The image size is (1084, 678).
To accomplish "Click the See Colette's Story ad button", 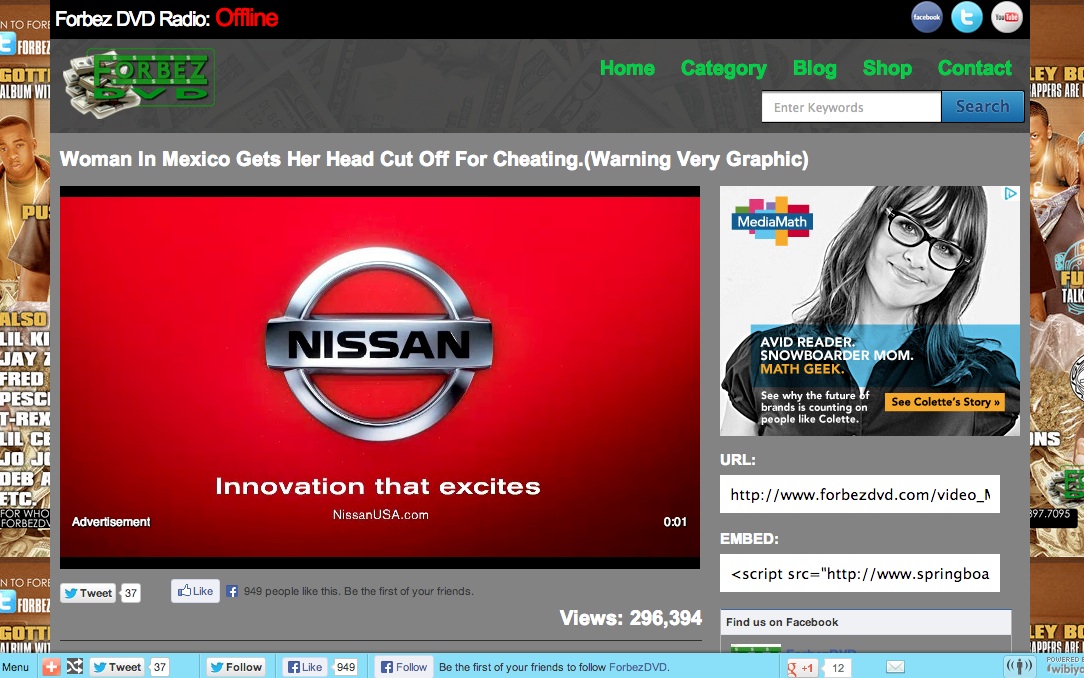I will 946,402.
